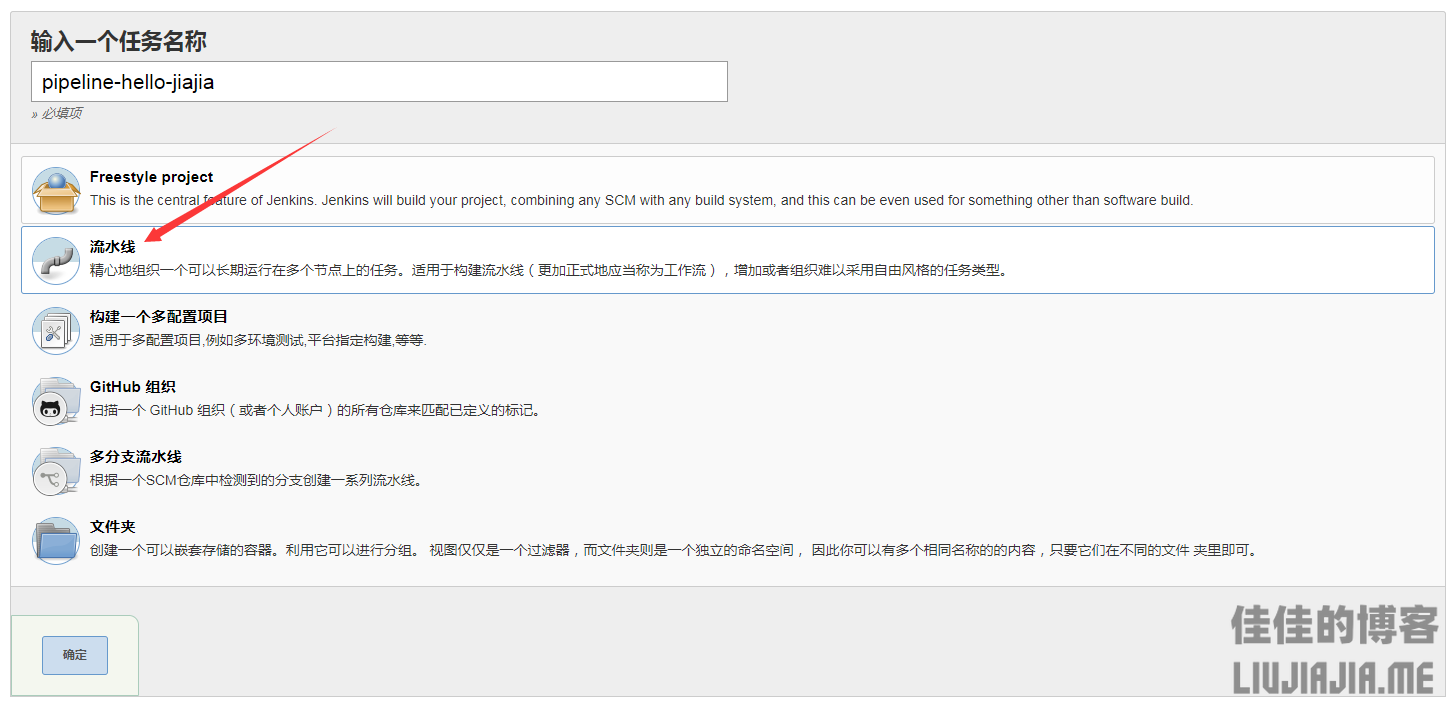Click the description 适用于多配置项目
The width and height of the screenshot is (1454, 706).
pos(258,340)
